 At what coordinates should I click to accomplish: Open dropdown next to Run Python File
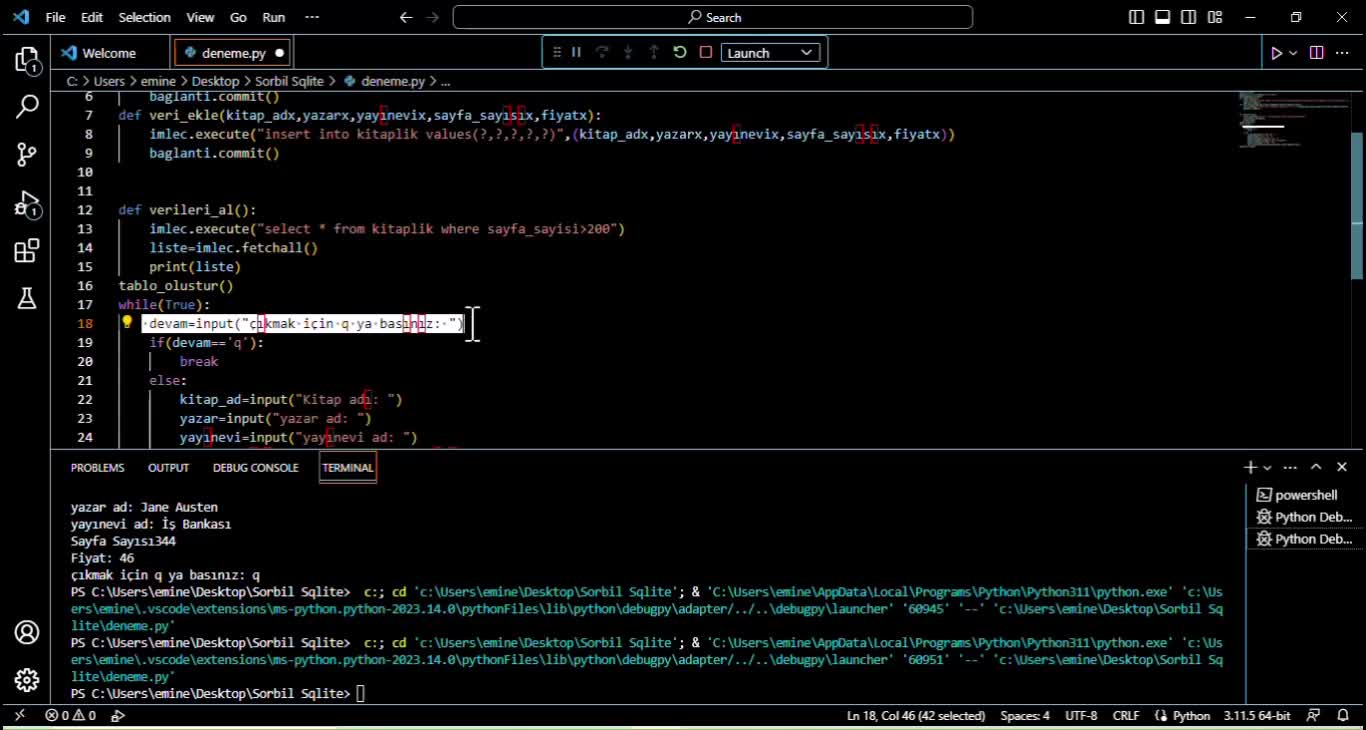coord(1293,53)
